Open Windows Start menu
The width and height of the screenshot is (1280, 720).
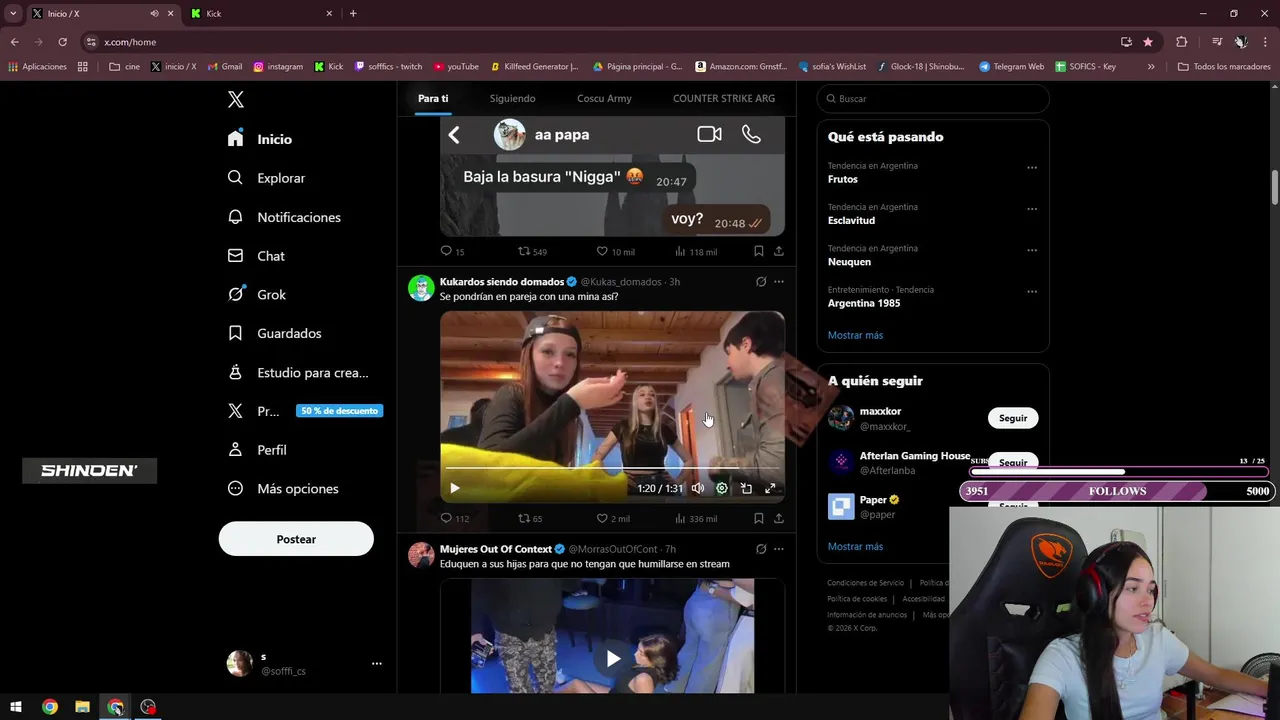click(x=16, y=707)
